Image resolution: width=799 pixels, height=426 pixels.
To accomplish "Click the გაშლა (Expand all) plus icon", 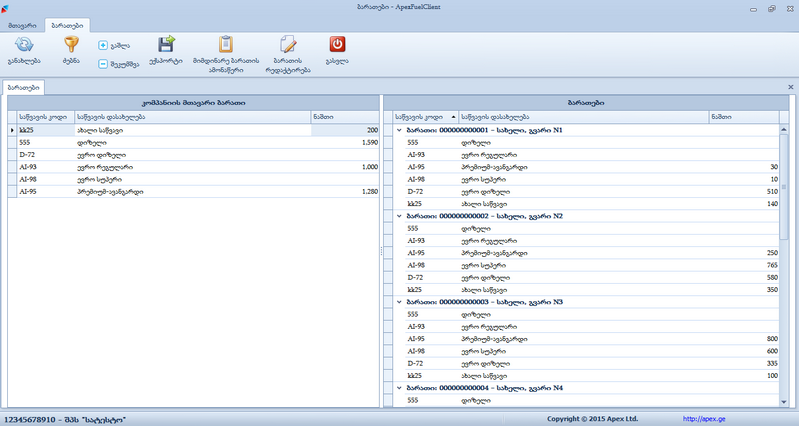I will coord(103,45).
